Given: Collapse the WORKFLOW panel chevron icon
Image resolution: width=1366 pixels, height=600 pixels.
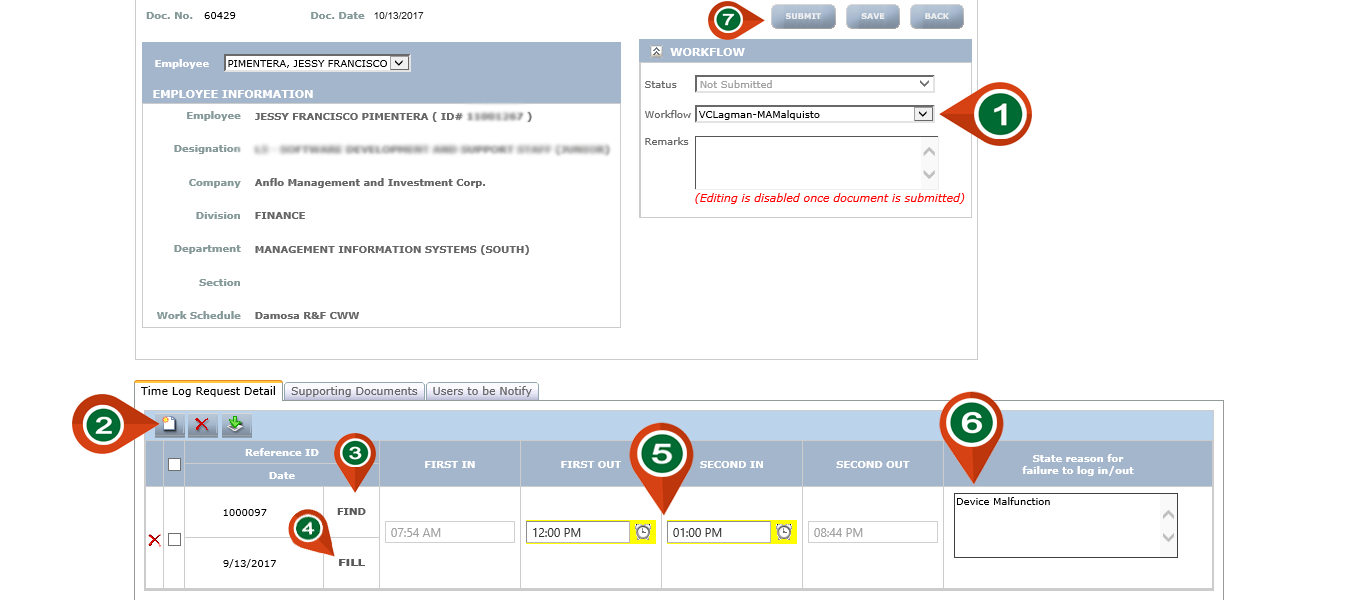Looking at the screenshot, I should pos(656,52).
